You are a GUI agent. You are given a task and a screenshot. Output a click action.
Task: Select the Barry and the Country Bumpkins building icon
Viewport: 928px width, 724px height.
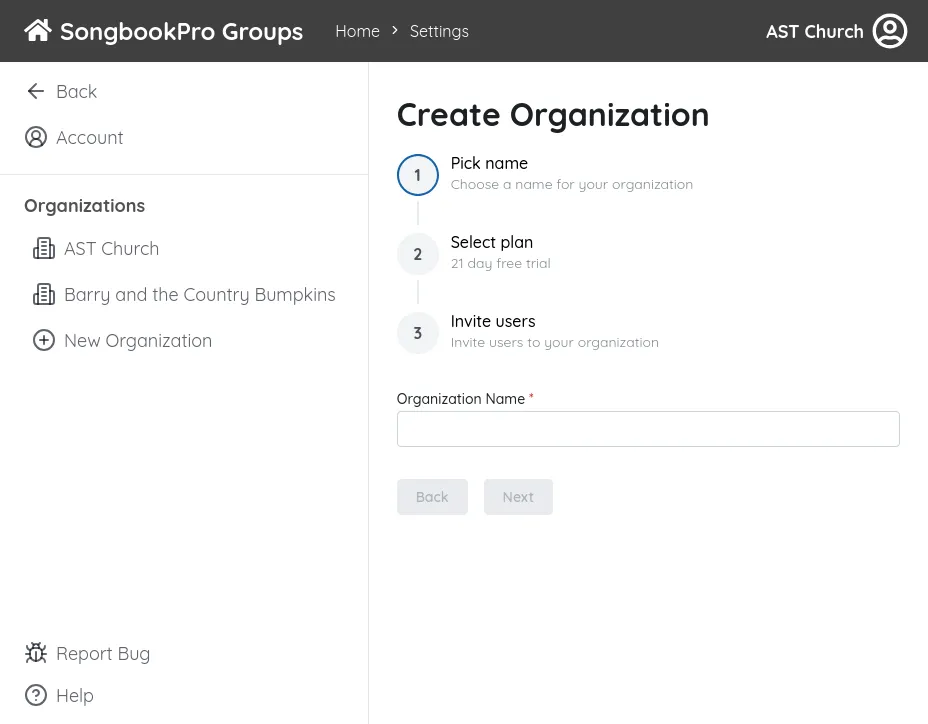(x=44, y=294)
